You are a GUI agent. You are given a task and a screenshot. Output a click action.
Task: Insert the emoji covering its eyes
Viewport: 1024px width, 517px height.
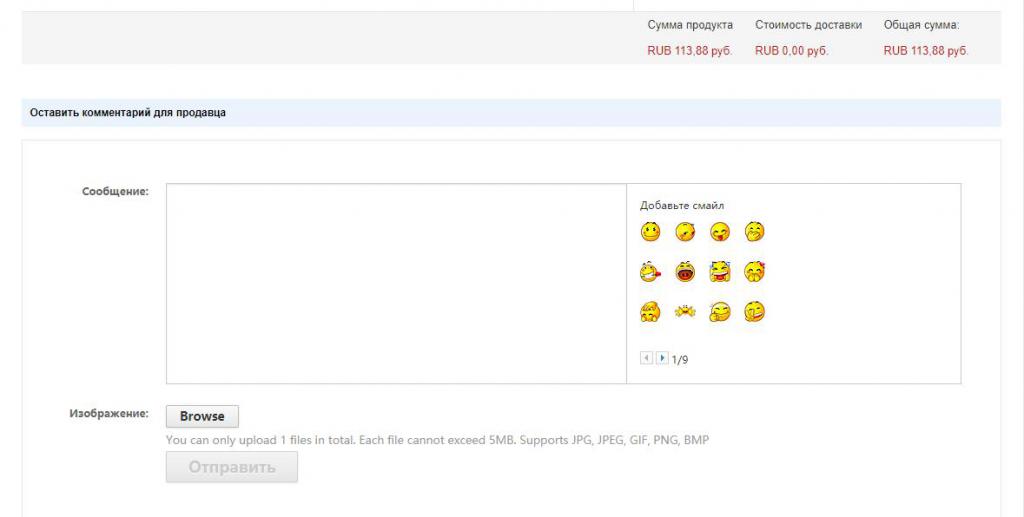650,313
